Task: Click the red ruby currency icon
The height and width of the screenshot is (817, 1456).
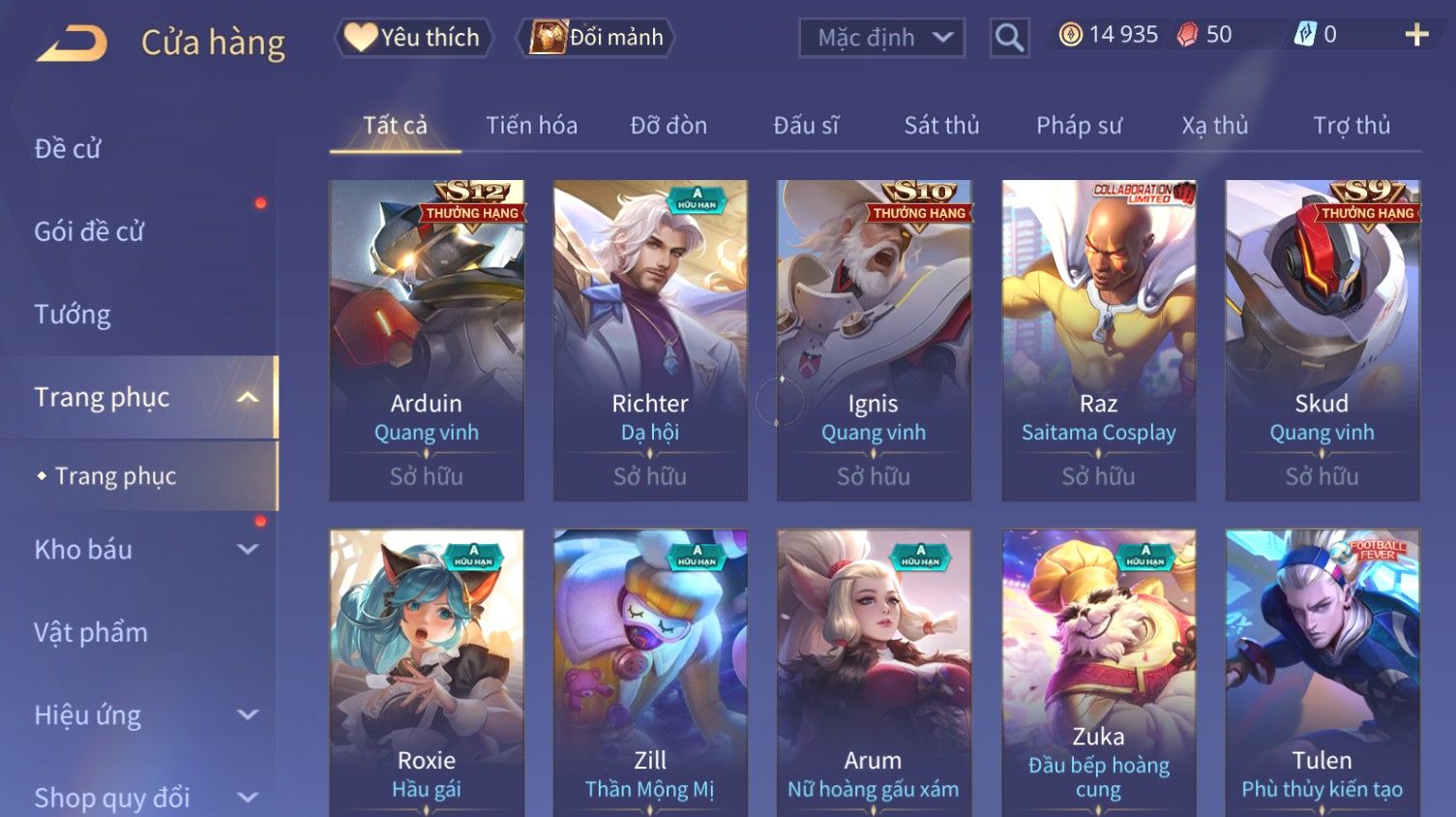Action: pyautogui.click(x=1187, y=36)
